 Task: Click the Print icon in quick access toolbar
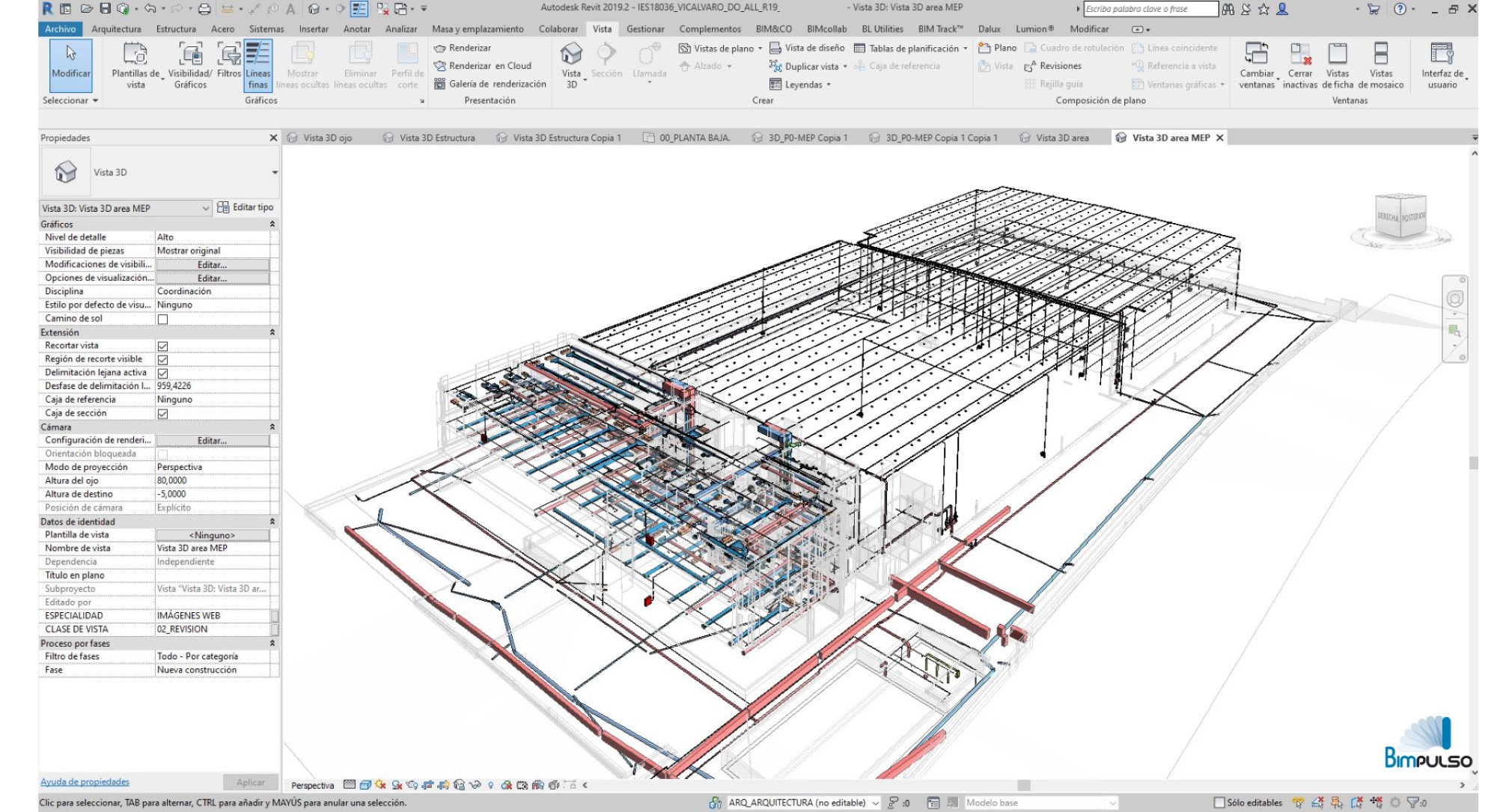pos(204,9)
